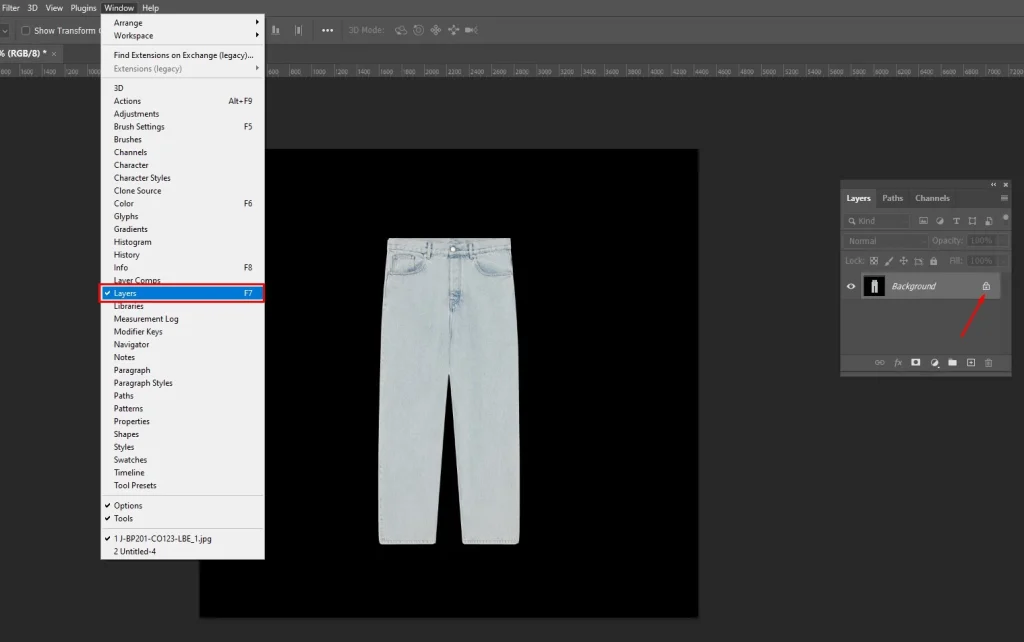
Task: Toggle the Show Transform checkbox
Action: (x=26, y=30)
